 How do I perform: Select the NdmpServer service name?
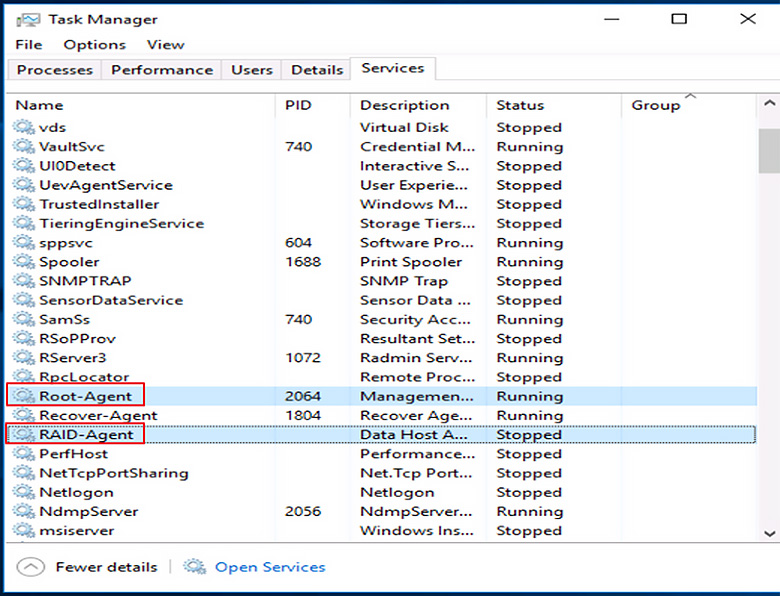tap(89, 511)
